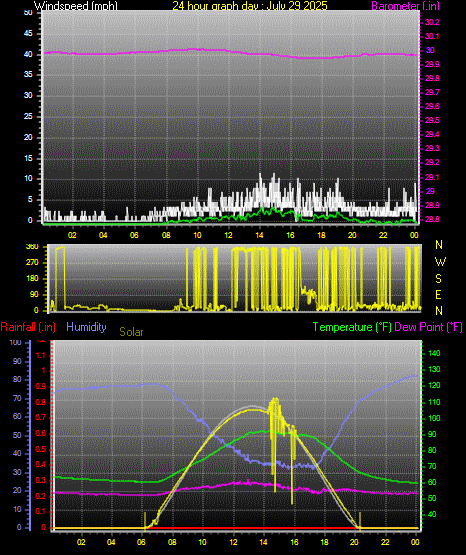Click the Dew Point (°F) legend label
The width and height of the screenshot is (466, 555).
[x=428, y=327]
